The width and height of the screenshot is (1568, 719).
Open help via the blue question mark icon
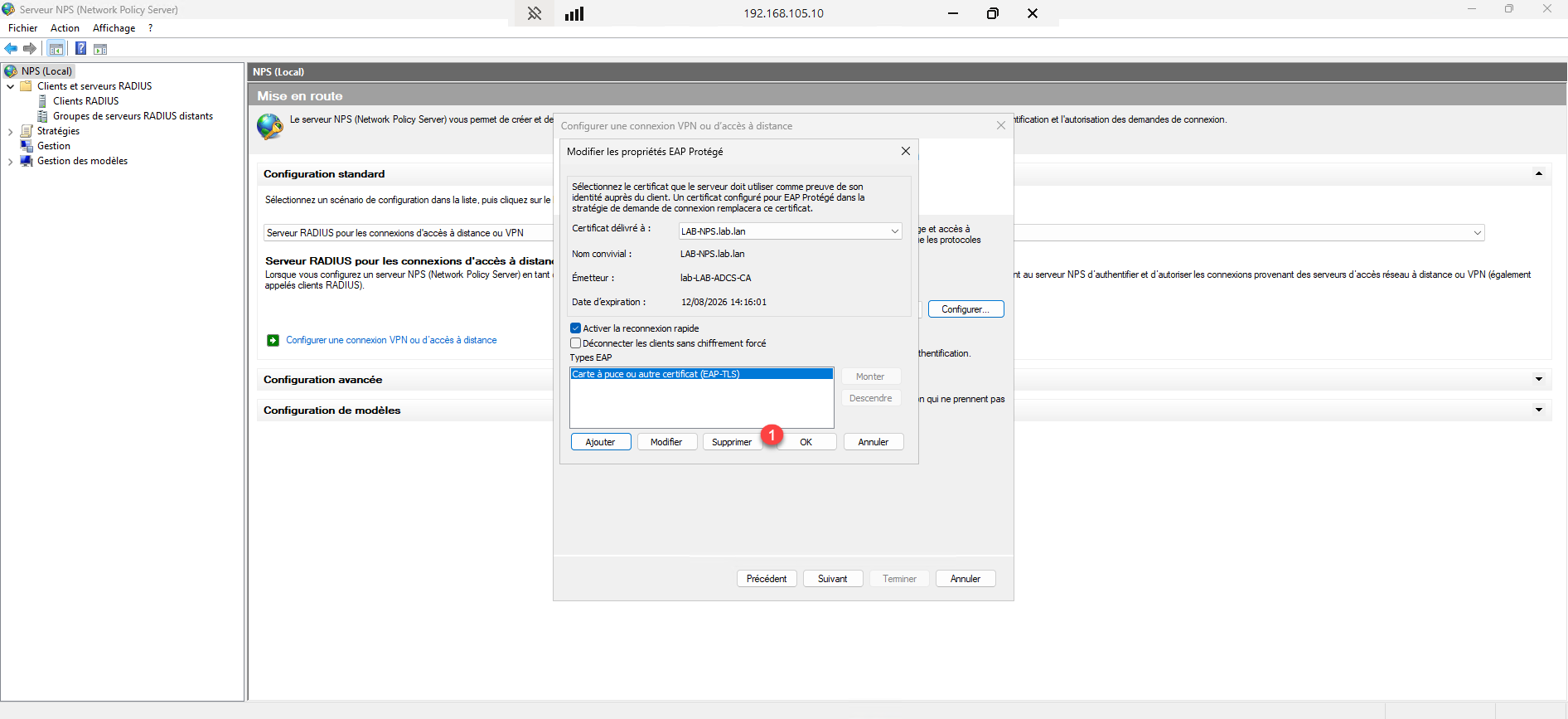(x=80, y=49)
